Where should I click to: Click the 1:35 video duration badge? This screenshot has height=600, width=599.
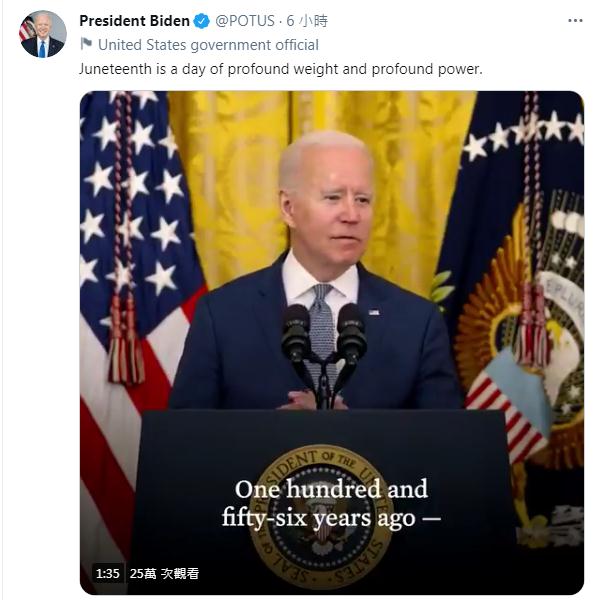coord(108,573)
